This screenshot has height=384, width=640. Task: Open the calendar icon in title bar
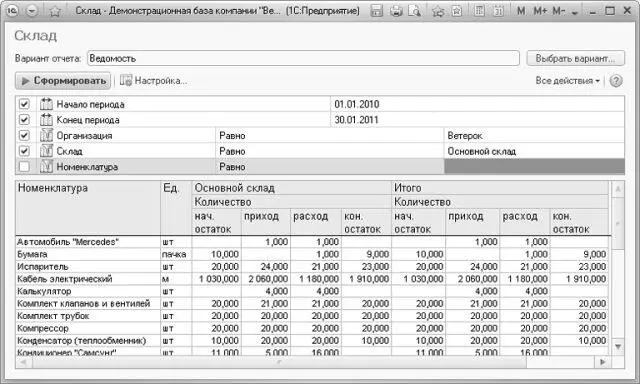click(498, 11)
